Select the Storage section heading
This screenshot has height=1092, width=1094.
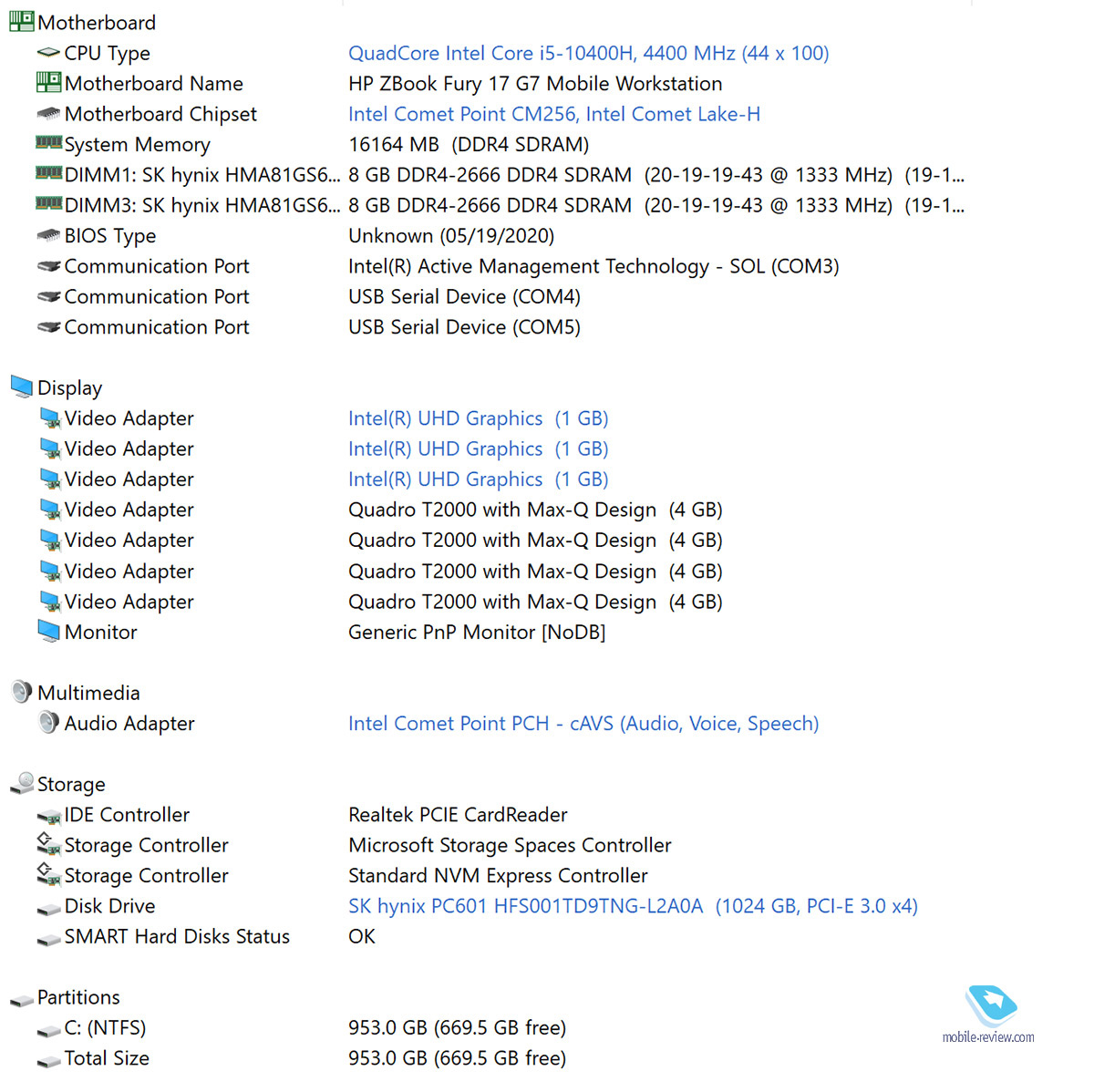click(71, 784)
